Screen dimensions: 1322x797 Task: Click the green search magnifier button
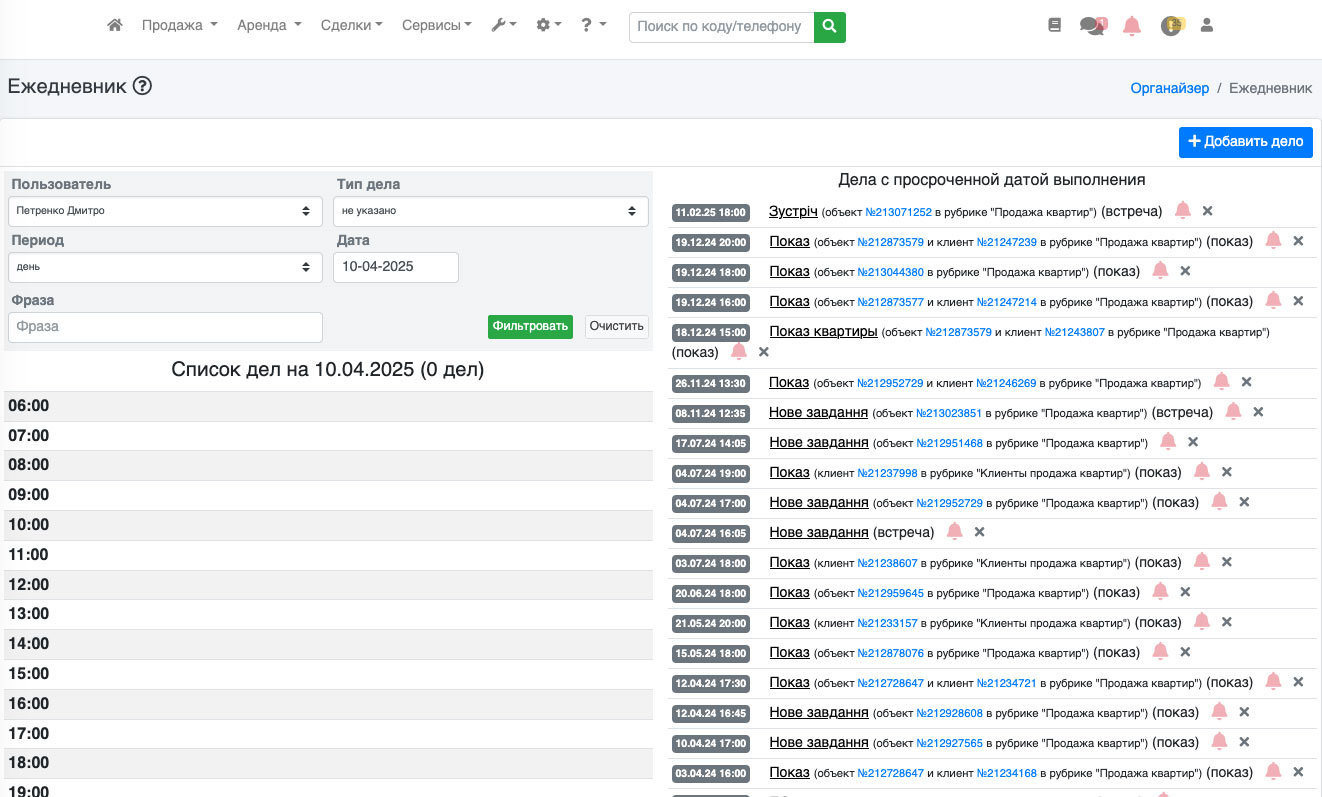point(829,27)
